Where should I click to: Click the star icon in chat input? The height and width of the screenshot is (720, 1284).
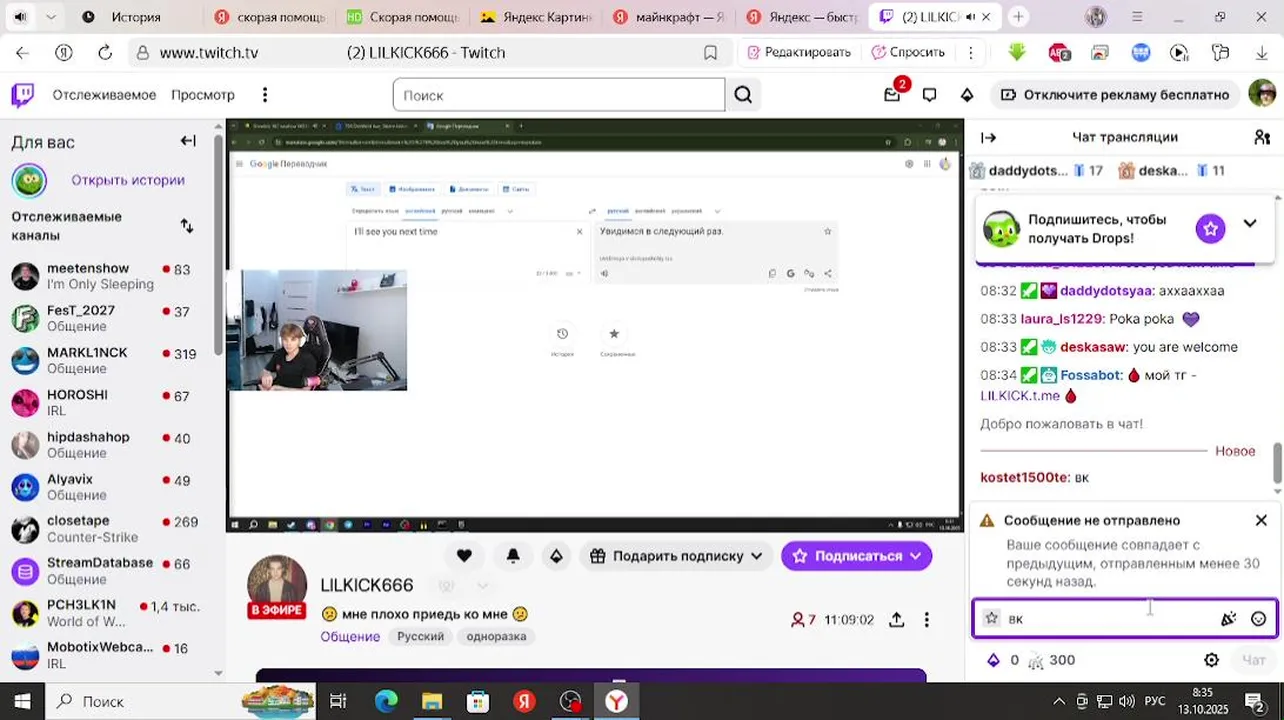(x=991, y=618)
